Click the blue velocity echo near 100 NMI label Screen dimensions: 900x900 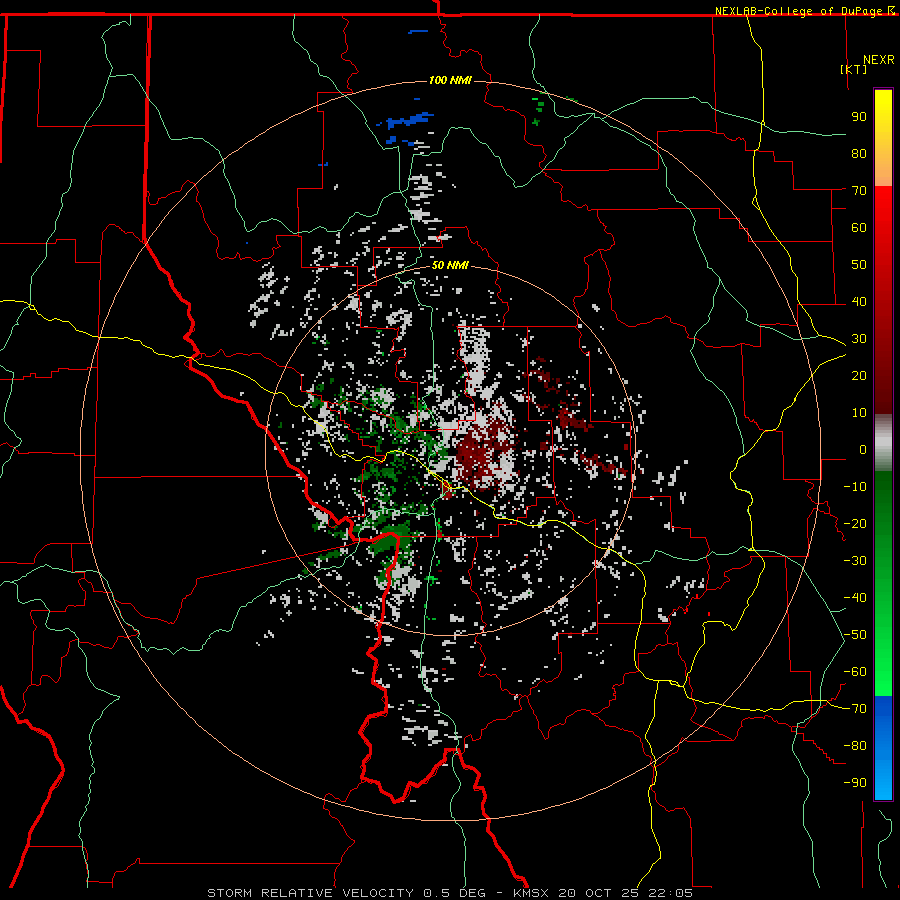click(x=409, y=122)
